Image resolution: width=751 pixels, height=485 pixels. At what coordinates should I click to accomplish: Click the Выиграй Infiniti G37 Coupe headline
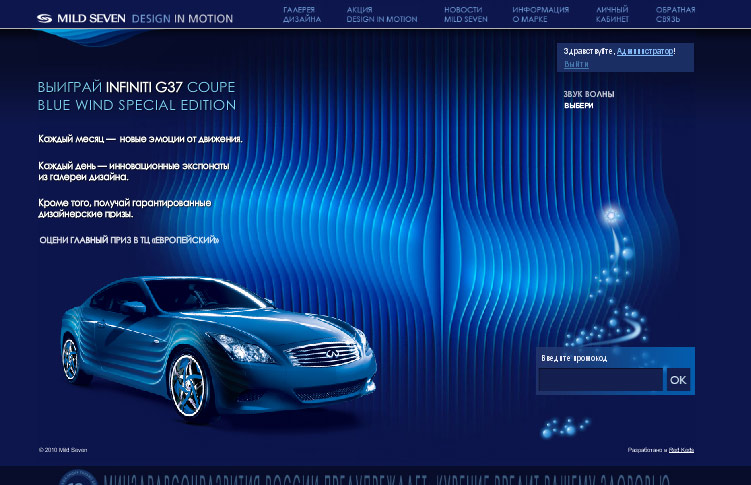pyautogui.click(x=137, y=96)
